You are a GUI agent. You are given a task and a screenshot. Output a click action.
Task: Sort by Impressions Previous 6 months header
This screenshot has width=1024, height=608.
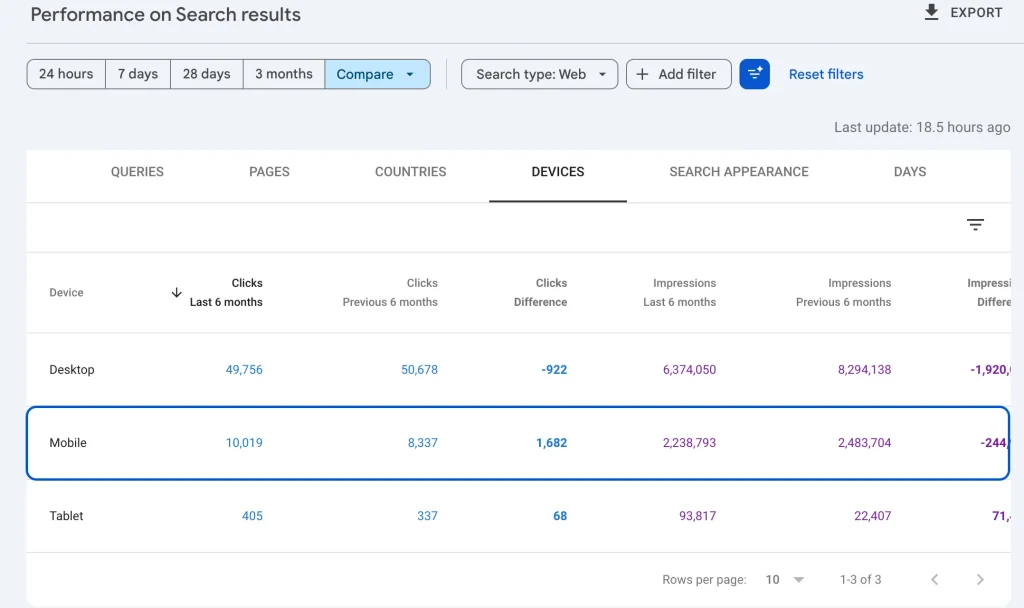(843, 293)
